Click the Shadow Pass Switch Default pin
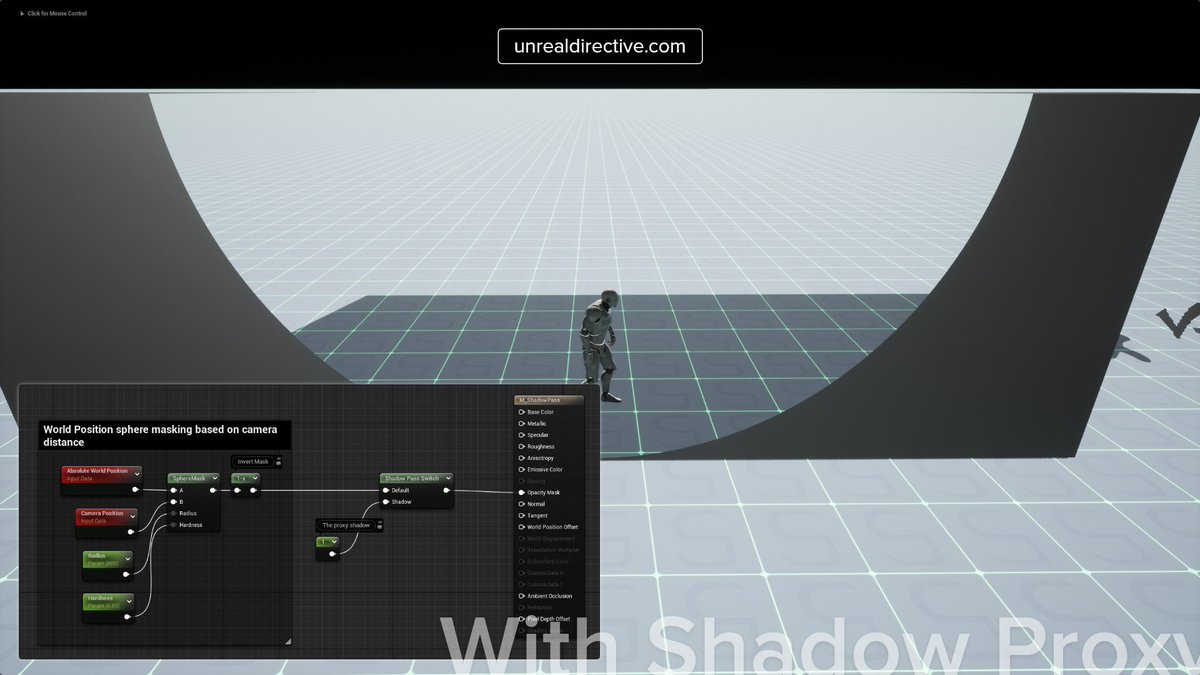Image resolution: width=1200 pixels, height=675 pixels. (386, 490)
